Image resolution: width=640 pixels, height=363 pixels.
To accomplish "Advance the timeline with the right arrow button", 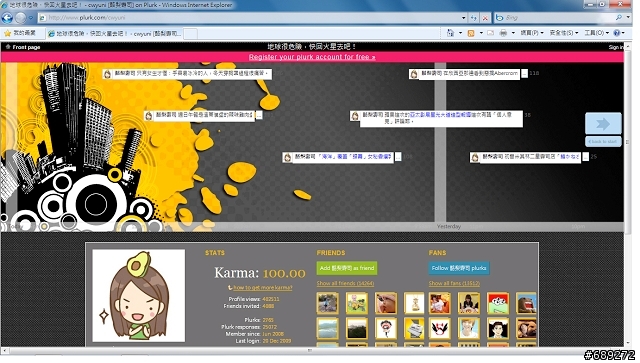I will [x=603, y=124].
